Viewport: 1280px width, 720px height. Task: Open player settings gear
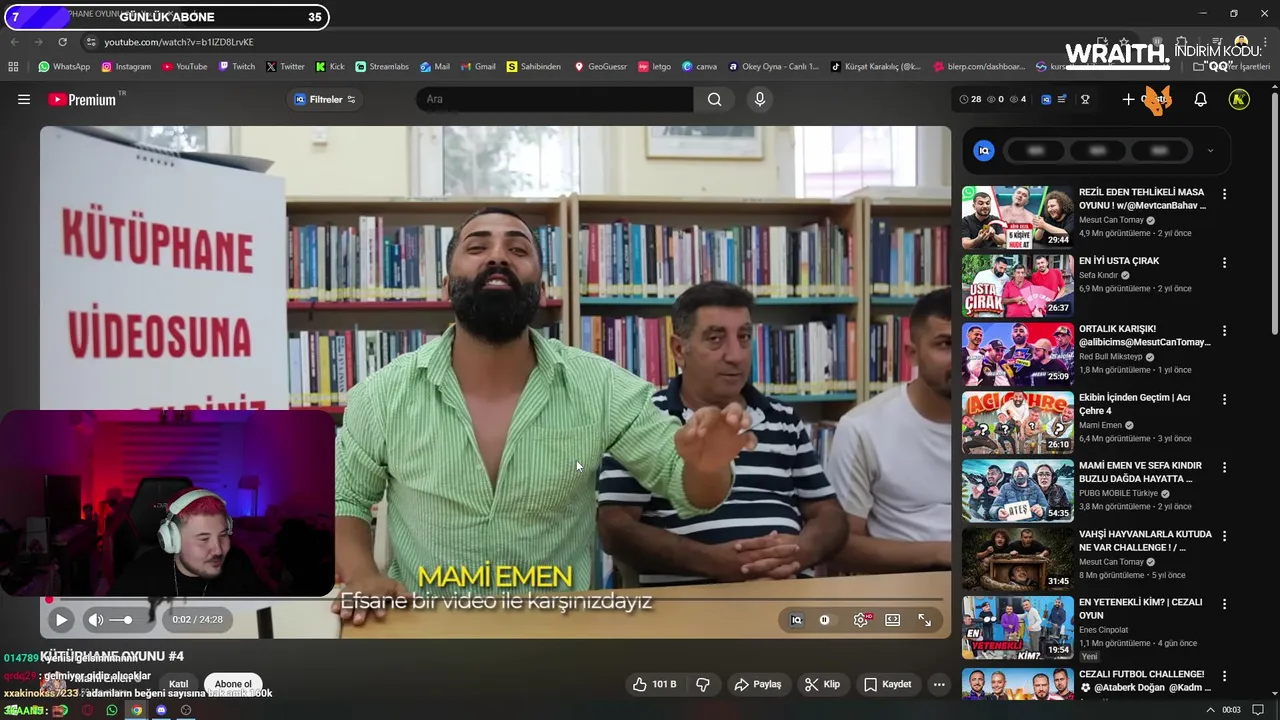pyautogui.click(x=860, y=620)
